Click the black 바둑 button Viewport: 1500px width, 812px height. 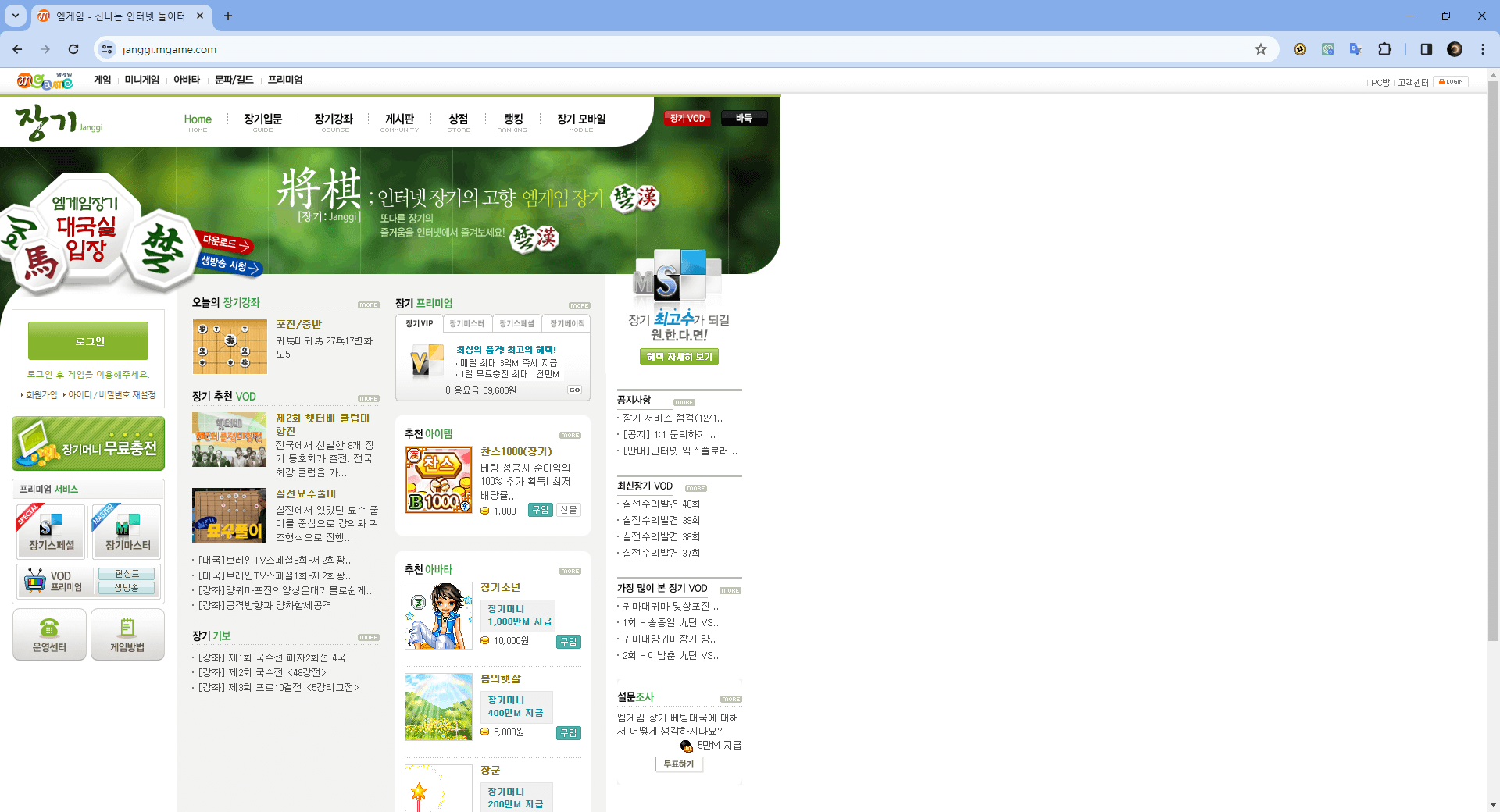744,118
